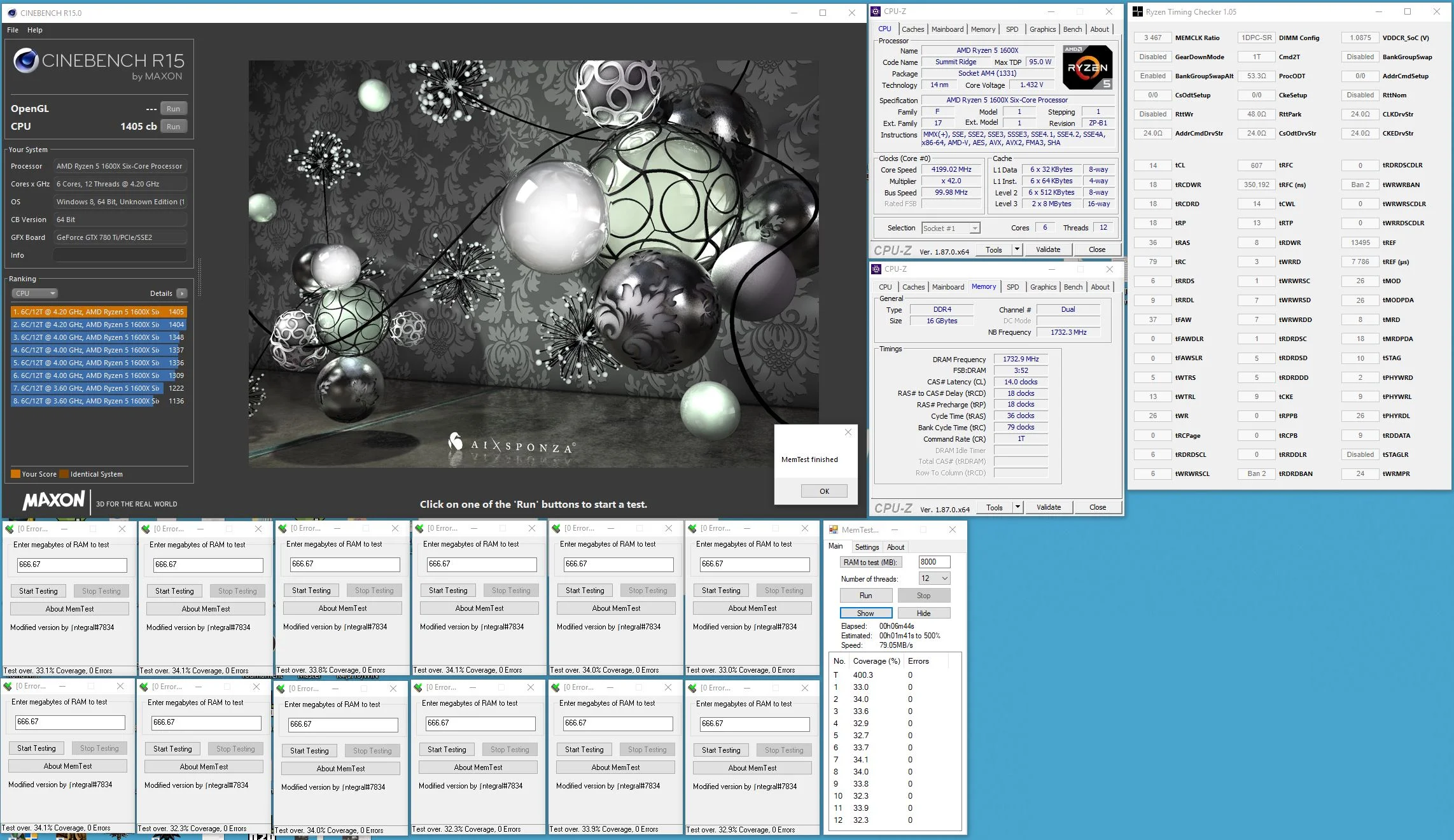
Task: Click the Cinebench rendered scene image
Action: (533, 263)
